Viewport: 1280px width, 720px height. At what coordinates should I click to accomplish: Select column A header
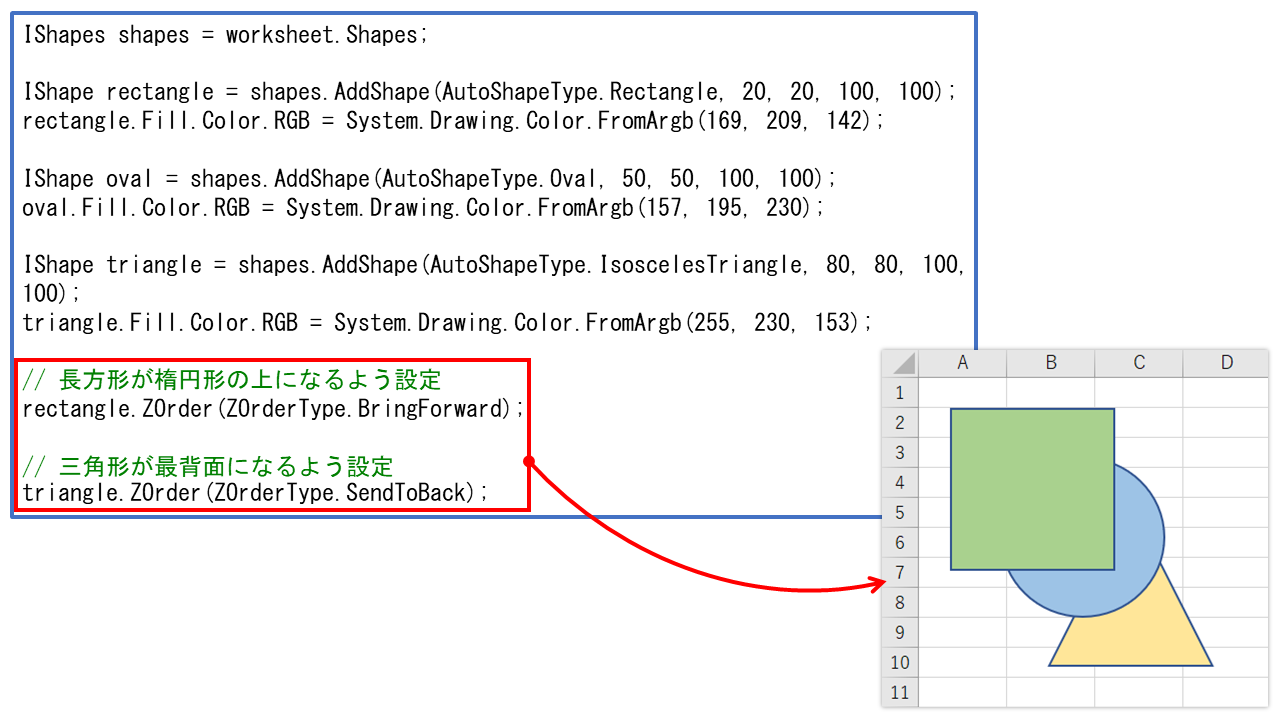point(962,363)
